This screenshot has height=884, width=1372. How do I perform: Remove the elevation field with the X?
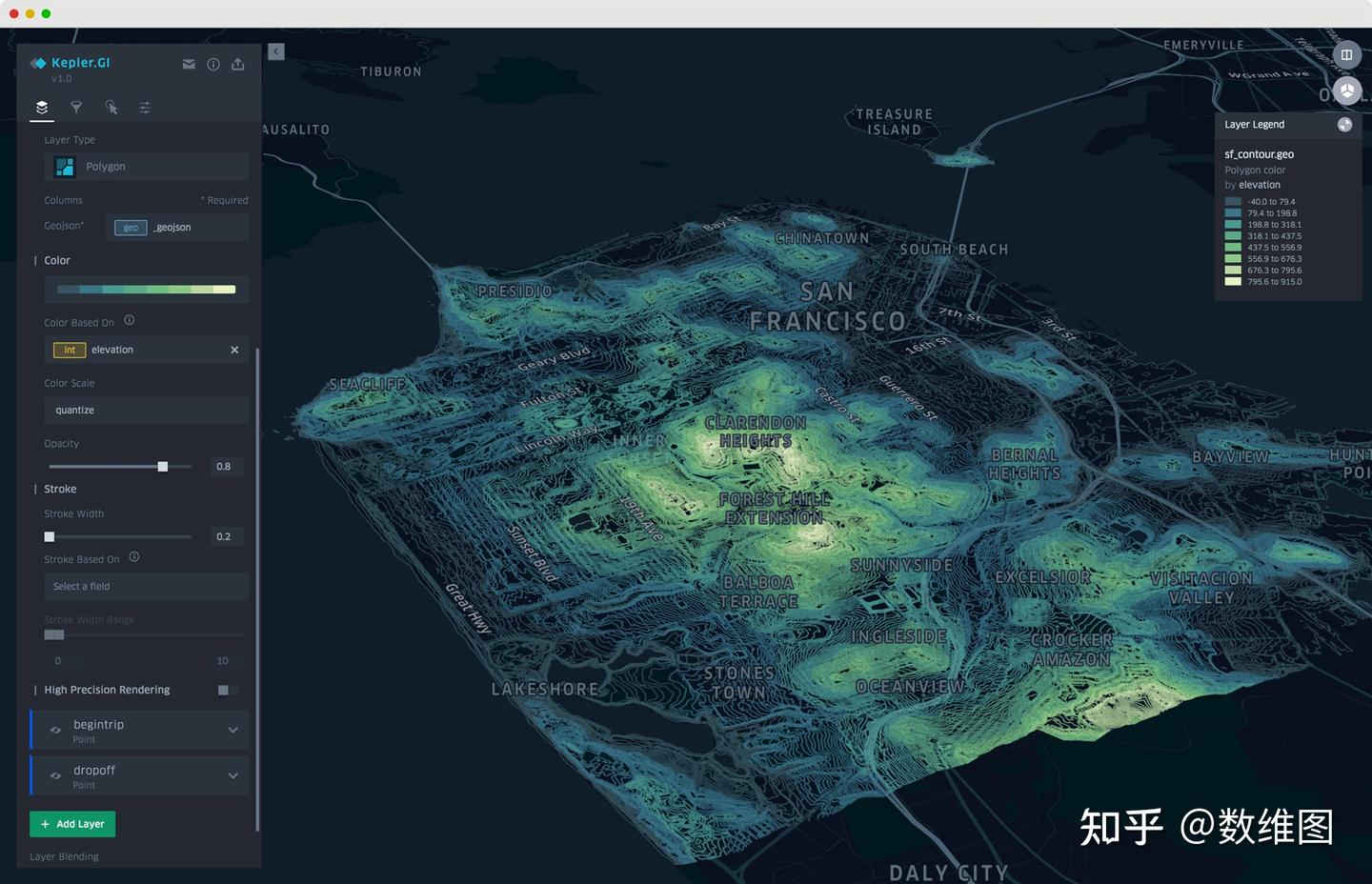233,350
